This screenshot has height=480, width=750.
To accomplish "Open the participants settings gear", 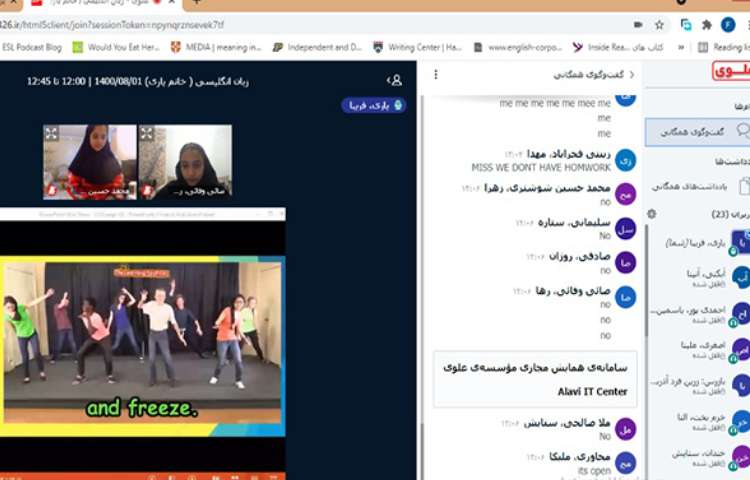I will pyautogui.click(x=651, y=214).
